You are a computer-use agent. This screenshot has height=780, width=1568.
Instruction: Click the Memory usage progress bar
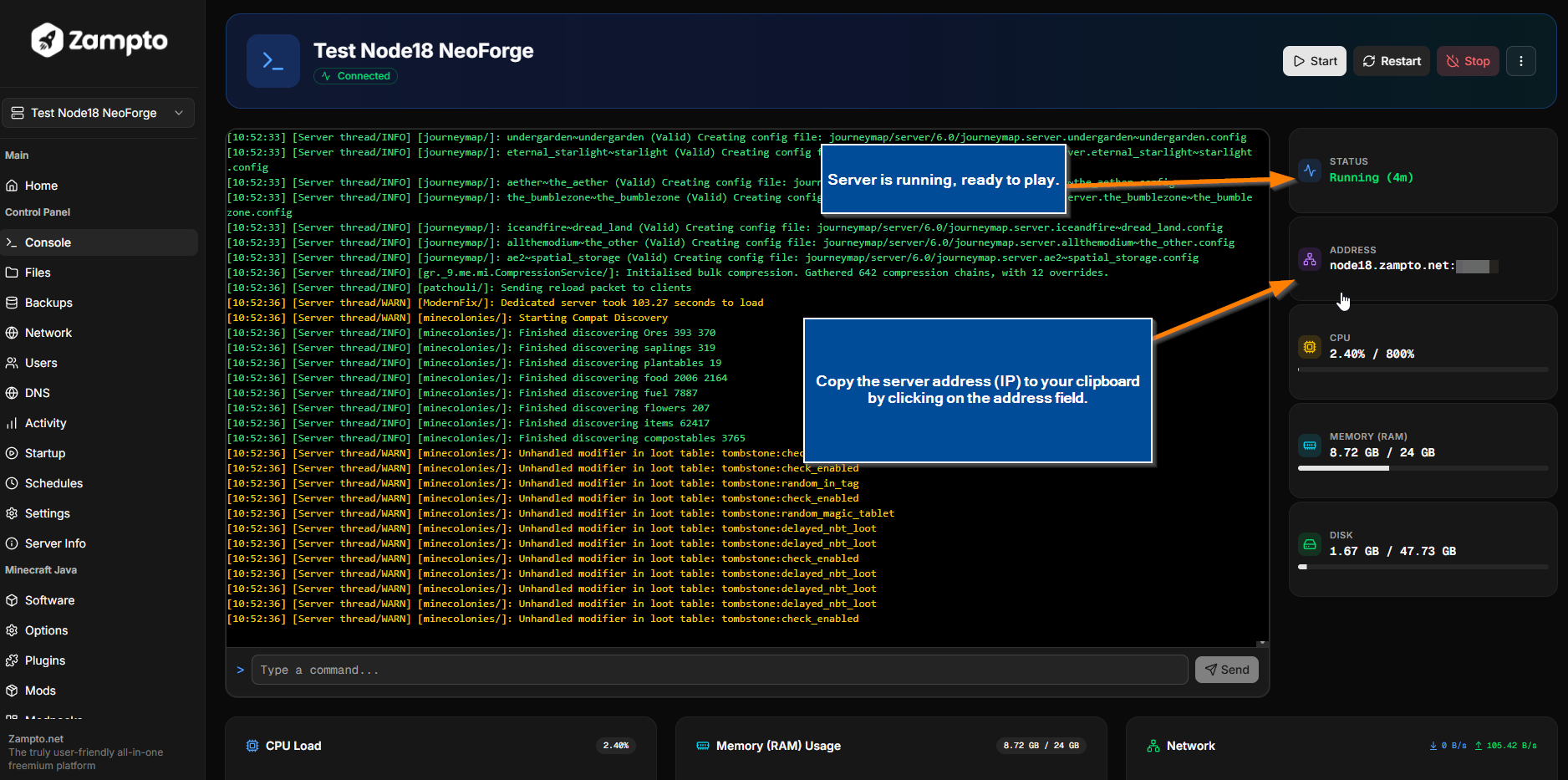(1423, 468)
